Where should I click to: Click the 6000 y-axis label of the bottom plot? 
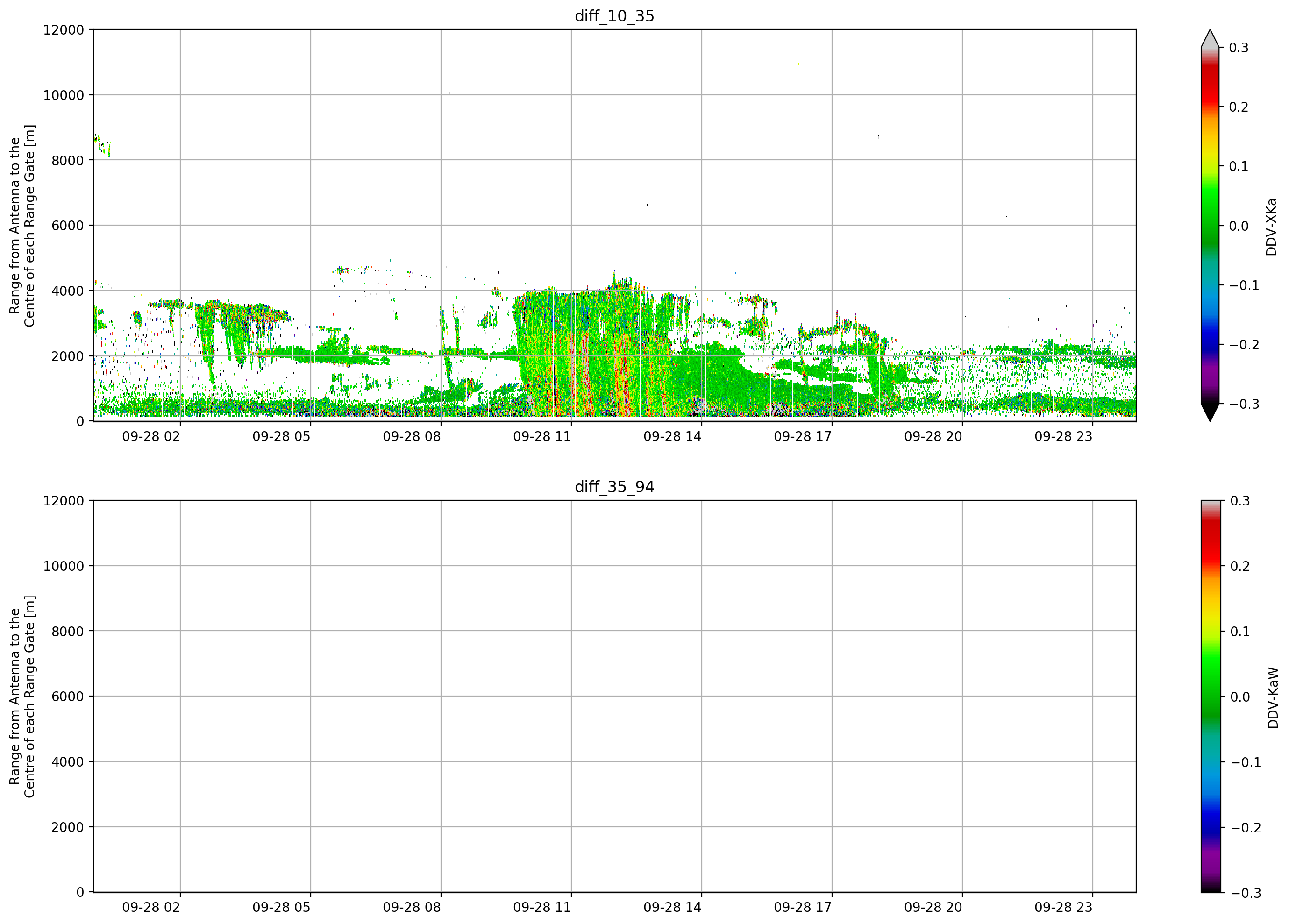pyautogui.click(x=68, y=696)
